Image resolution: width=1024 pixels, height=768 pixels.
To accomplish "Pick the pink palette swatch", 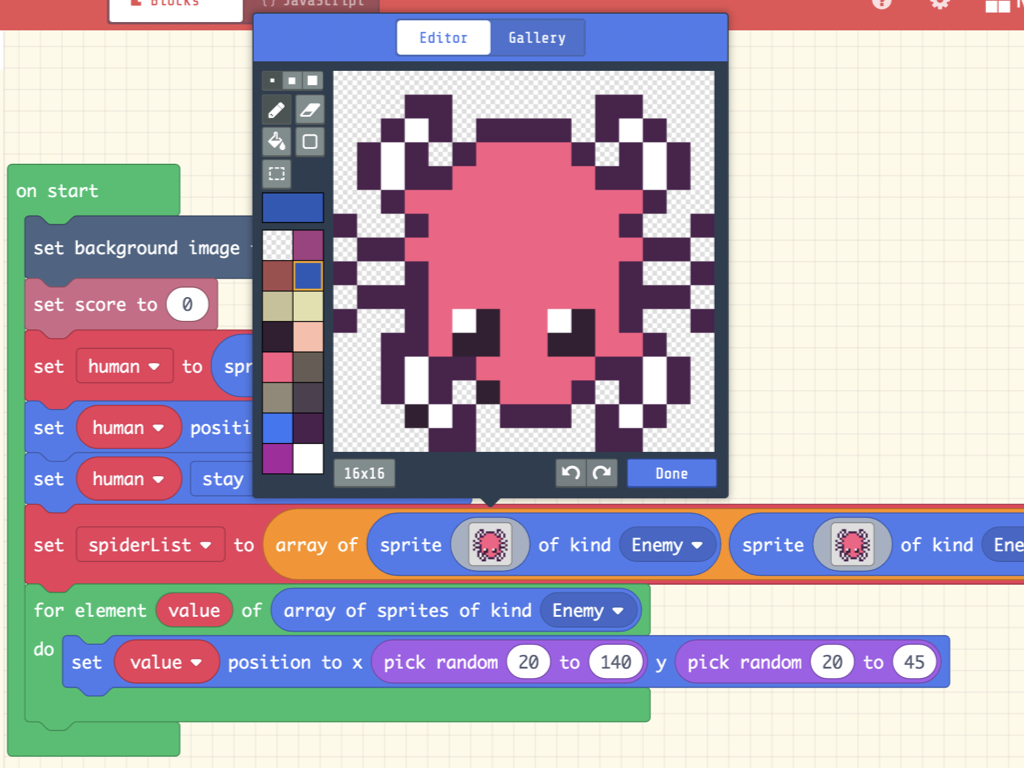I will pyautogui.click(x=278, y=367).
